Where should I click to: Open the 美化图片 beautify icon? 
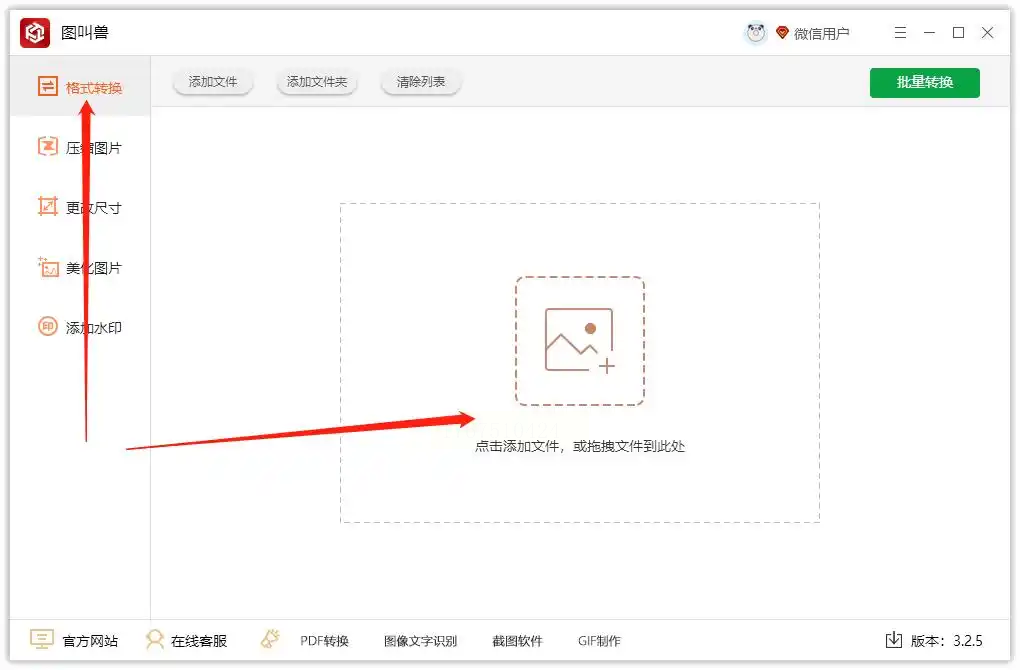tap(47, 267)
